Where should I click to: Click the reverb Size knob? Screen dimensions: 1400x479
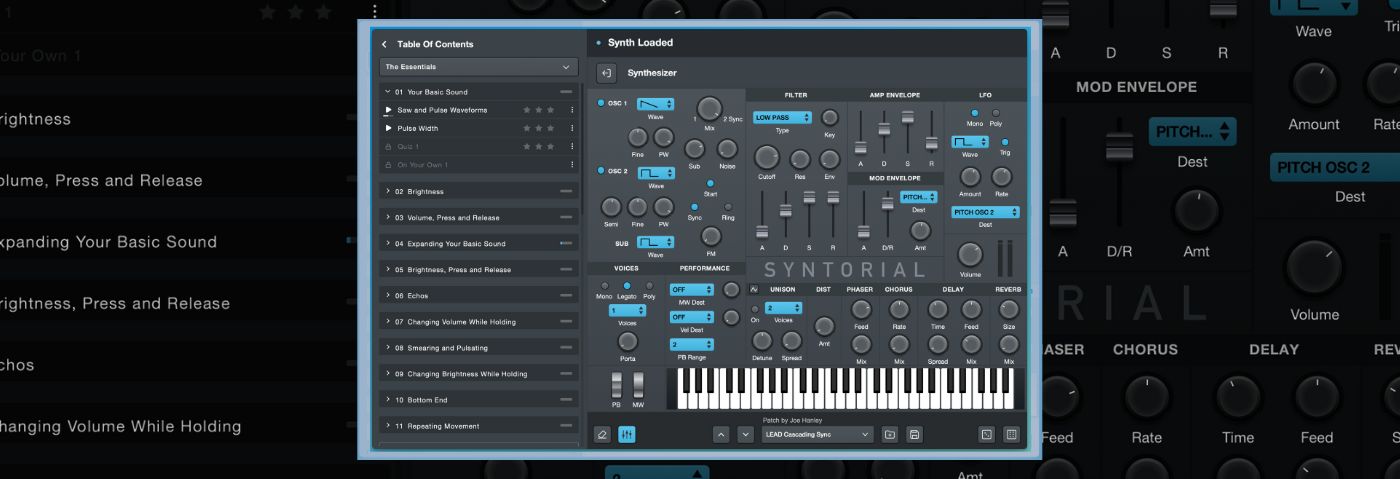click(1009, 309)
